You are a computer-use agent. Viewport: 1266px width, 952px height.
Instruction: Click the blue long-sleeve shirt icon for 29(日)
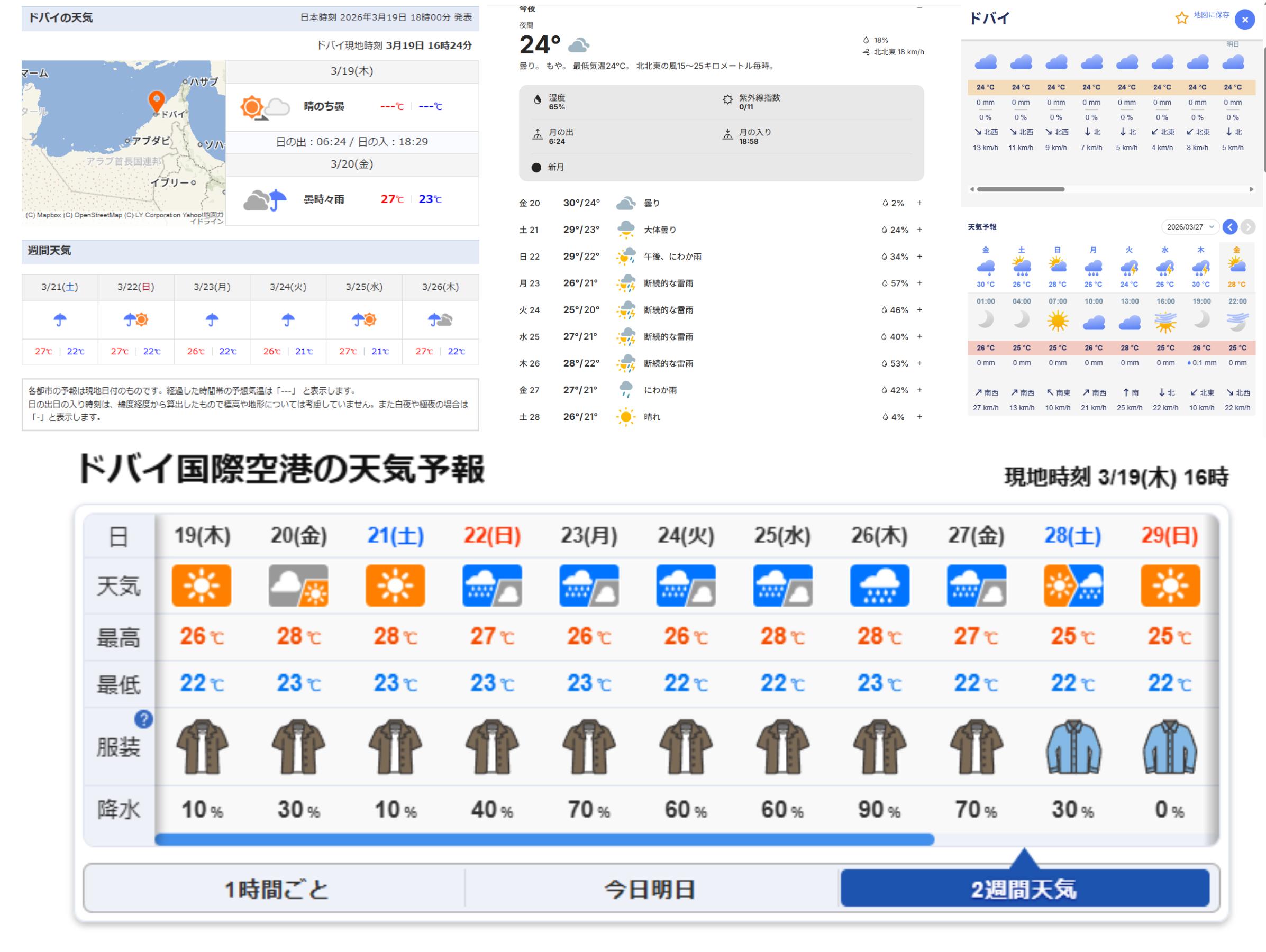1170,747
